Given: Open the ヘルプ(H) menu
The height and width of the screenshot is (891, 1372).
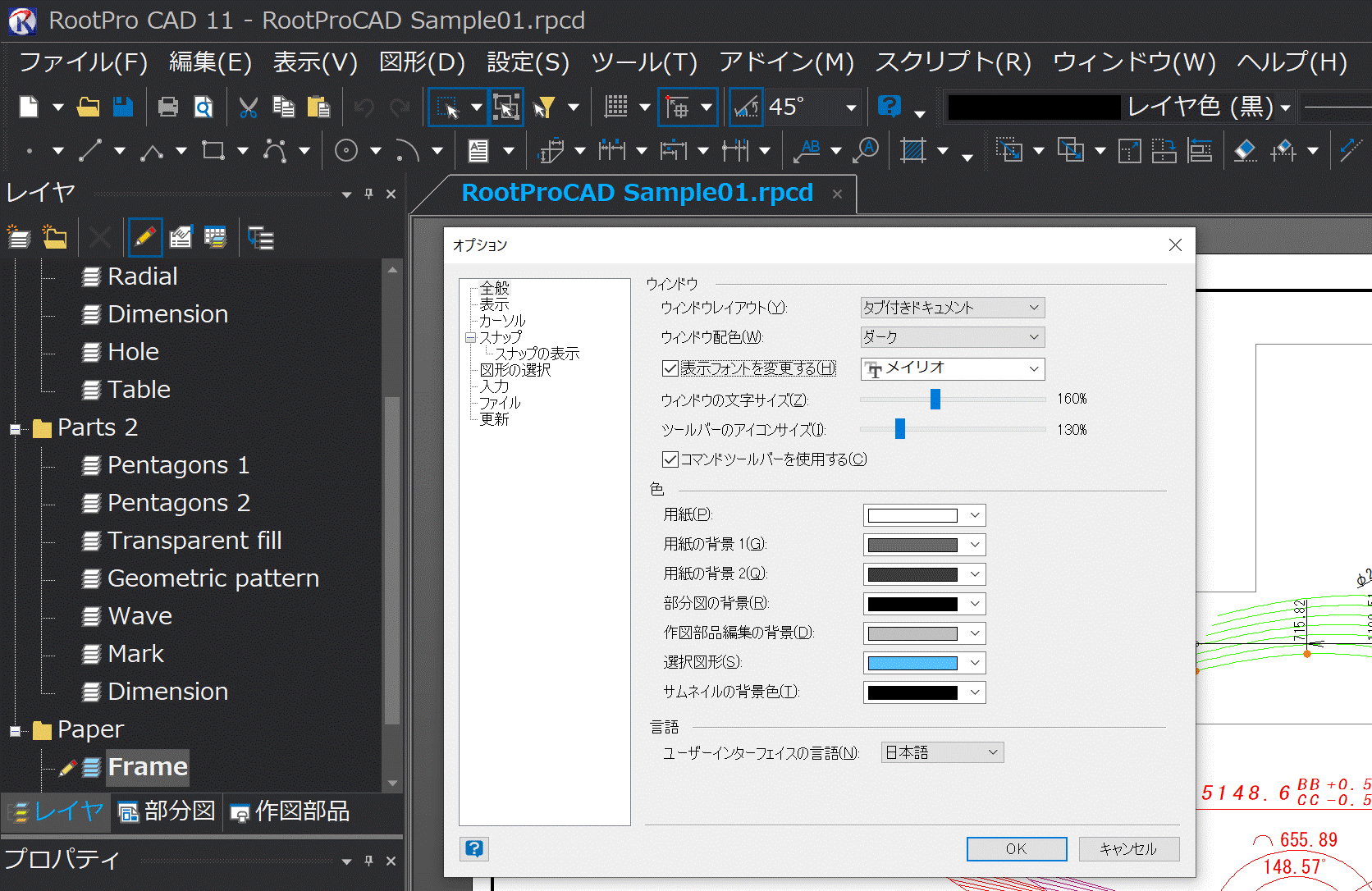Looking at the screenshot, I should (x=1292, y=62).
